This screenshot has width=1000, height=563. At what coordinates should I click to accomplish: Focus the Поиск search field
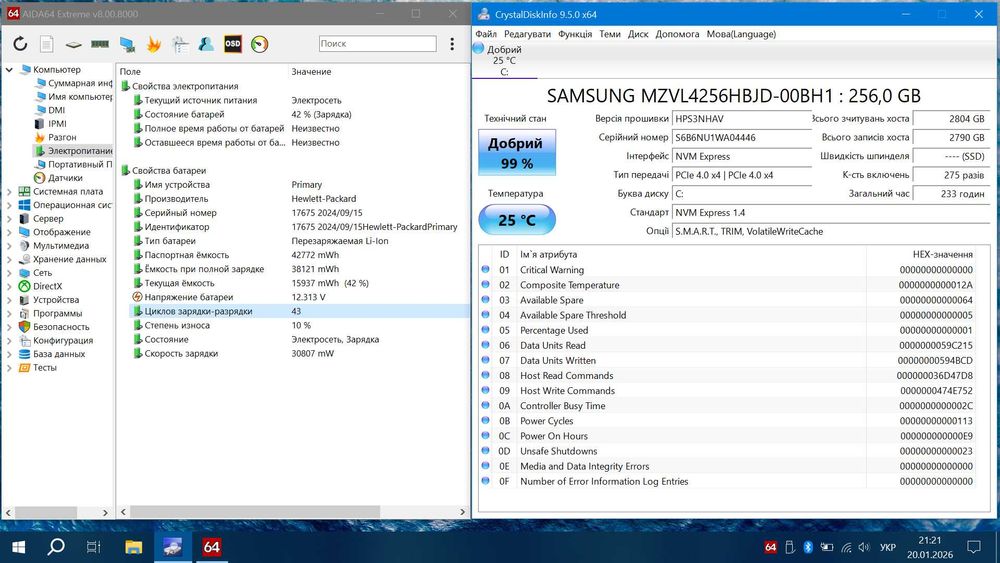pyautogui.click(x=378, y=43)
